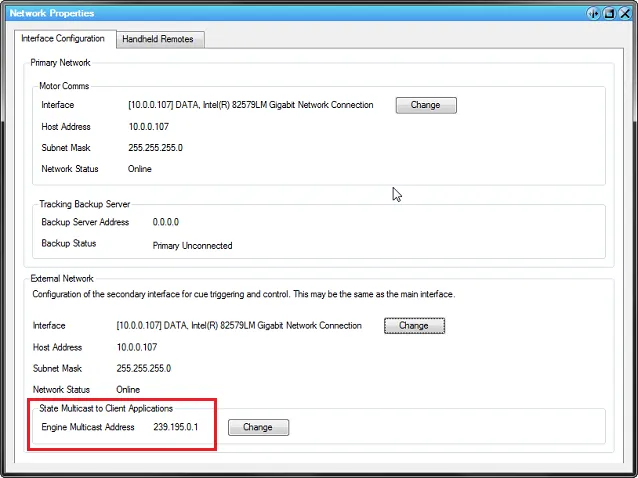Image resolution: width=638 pixels, height=478 pixels.
Task: Click Change for the External Network interface
Action: coord(414,325)
